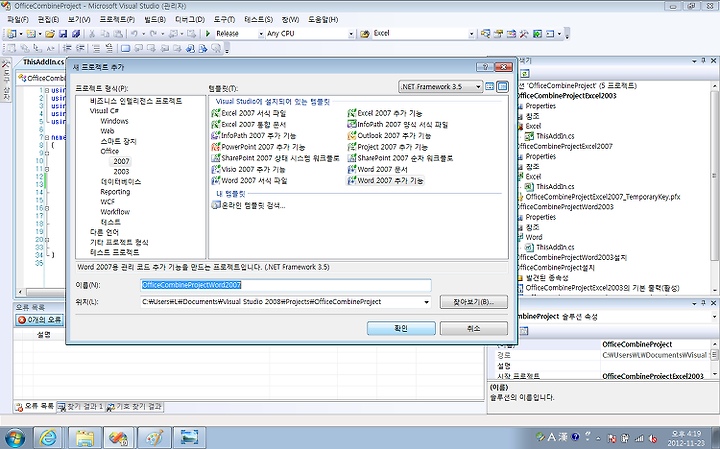Open the location path dropdown arrow
Viewport: 720px width, 449px height.
(426, 302)
